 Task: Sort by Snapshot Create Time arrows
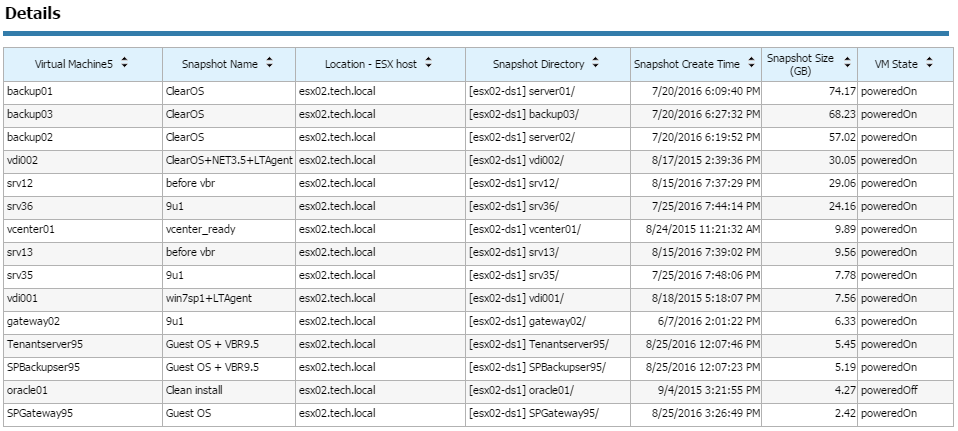pyautogui.click(x=750, y=63)
